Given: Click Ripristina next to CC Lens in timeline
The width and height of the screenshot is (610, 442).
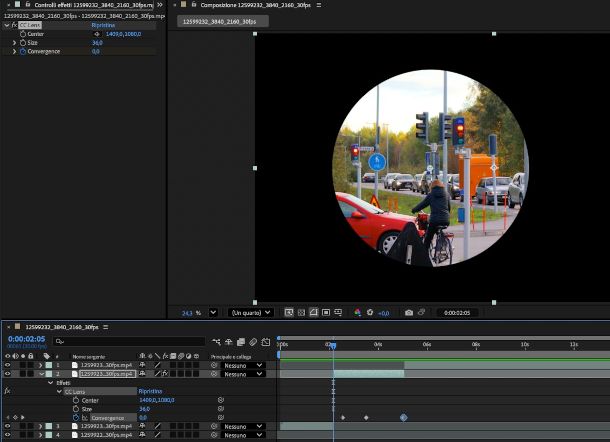Looking at the screenshot, I should (x=150, y=391).
